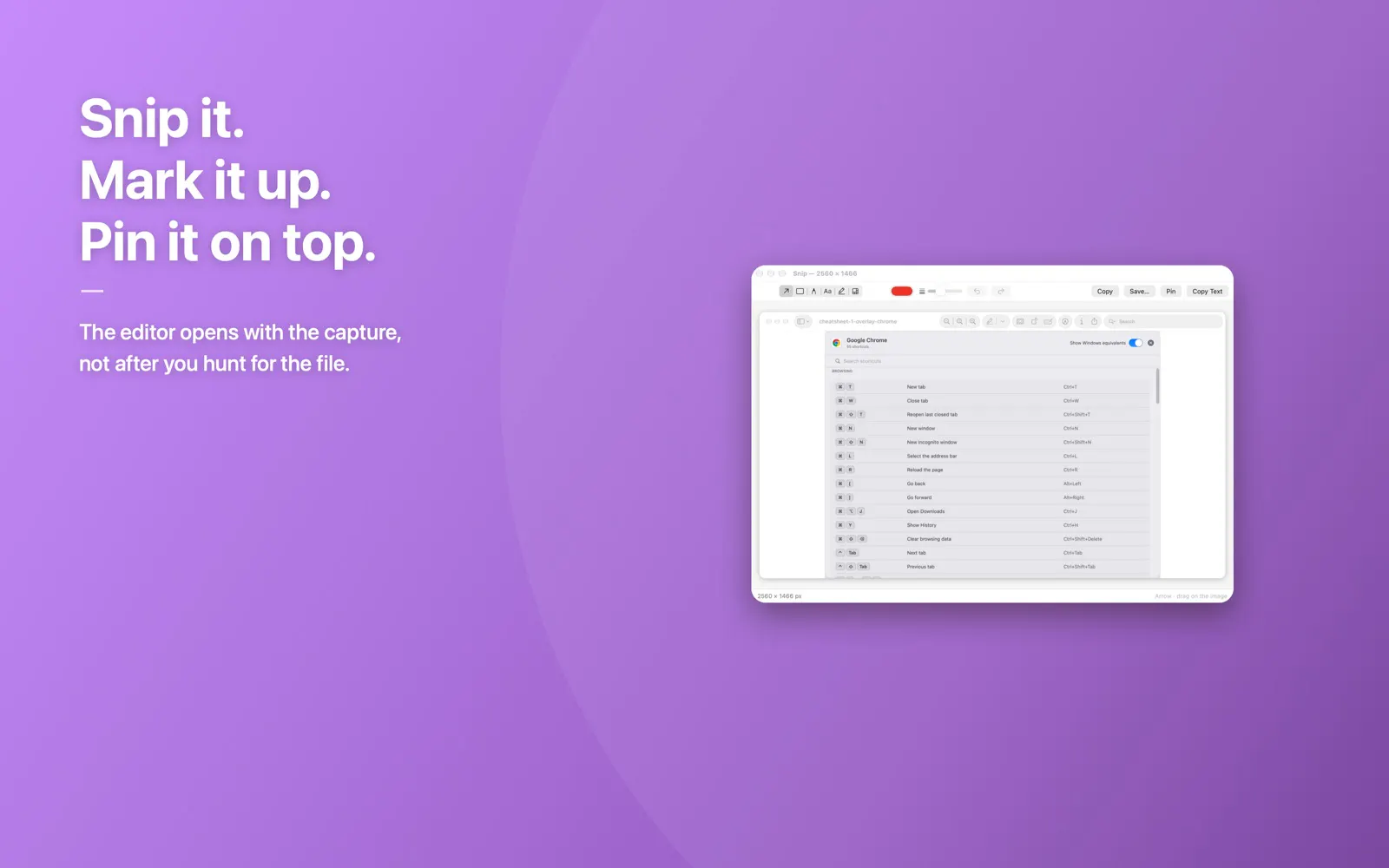Click the "Clear browsing data" row

991,539
